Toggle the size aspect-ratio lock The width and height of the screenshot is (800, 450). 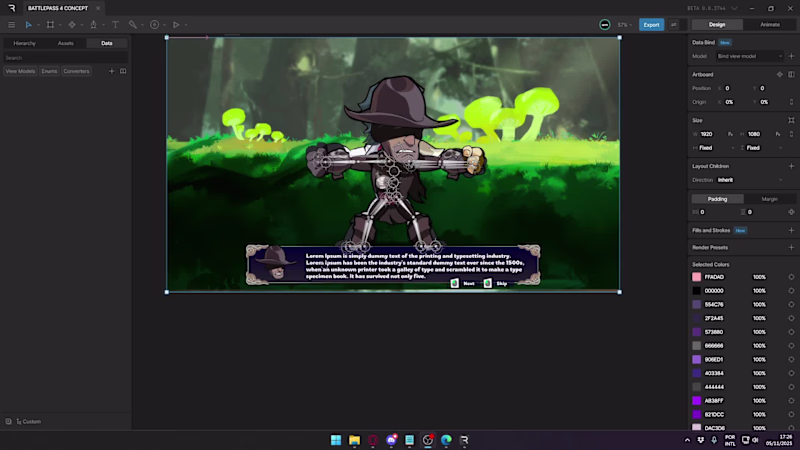coord(791,134)
